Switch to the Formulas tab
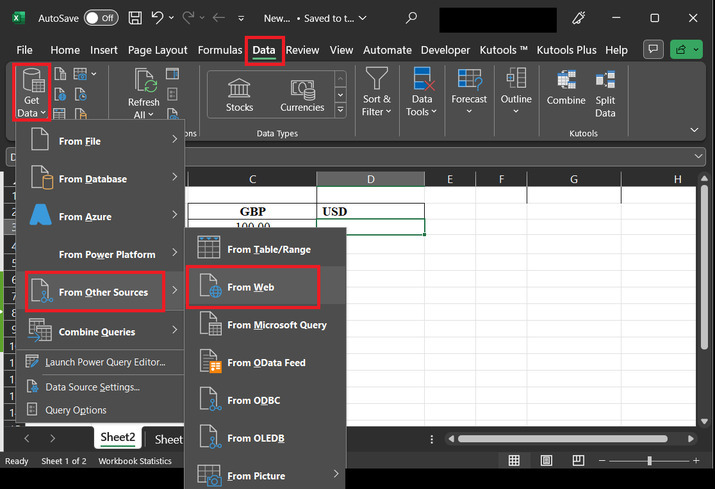The height and width of the screenshot is (489, 715). pos(220,50)
